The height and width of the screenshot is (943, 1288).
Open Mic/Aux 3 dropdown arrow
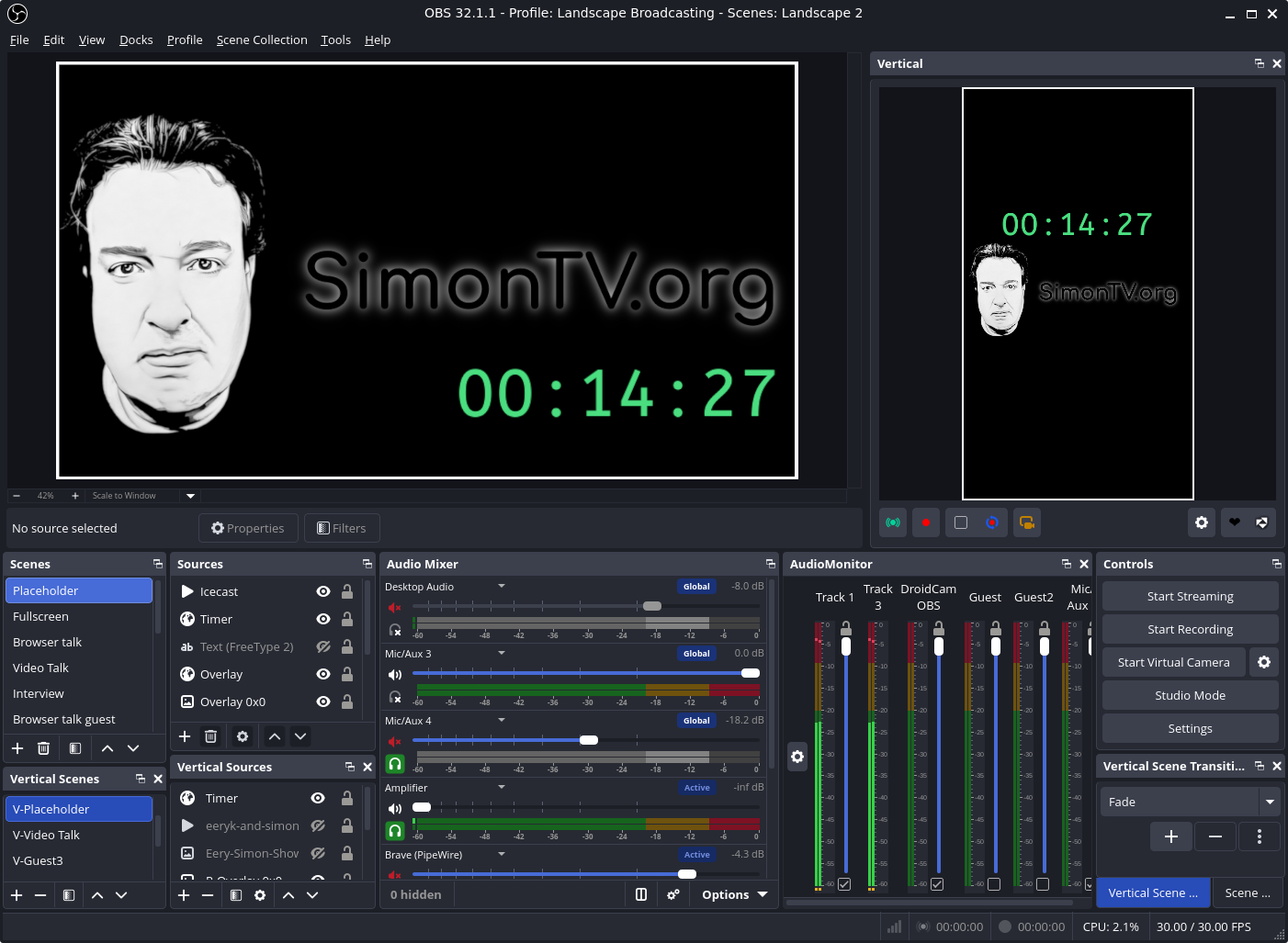click(502, 653)
